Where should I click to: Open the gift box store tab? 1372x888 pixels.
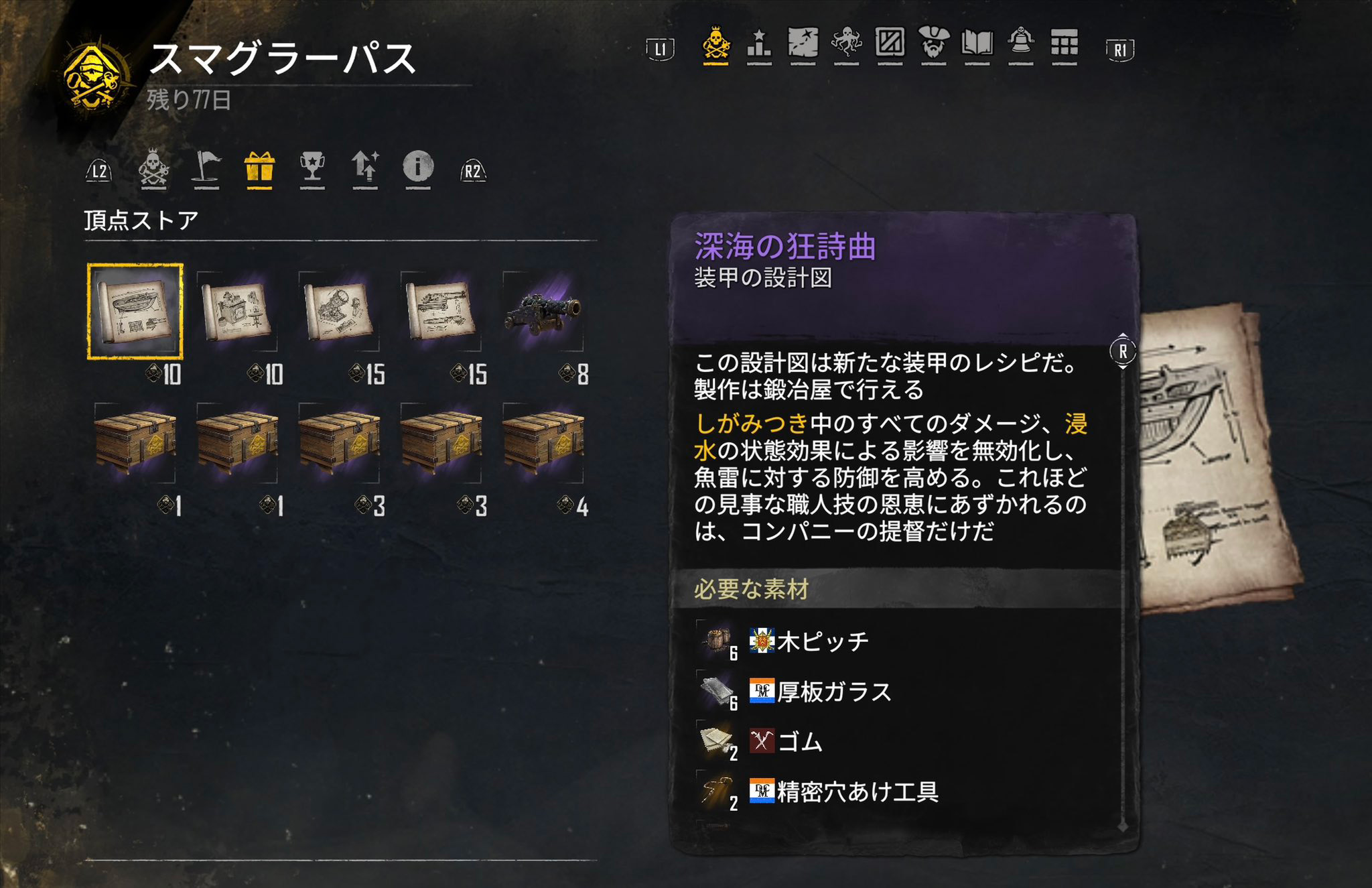(x=259, y=168)
